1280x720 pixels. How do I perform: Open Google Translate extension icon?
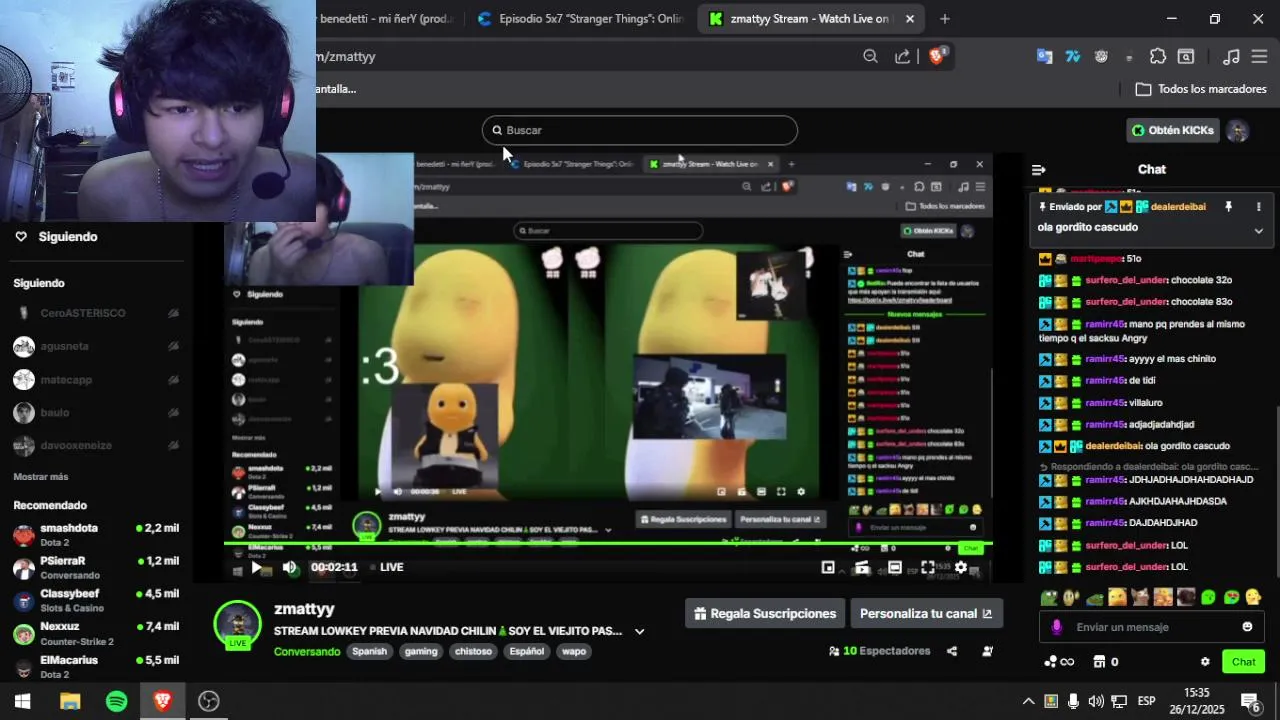1044,57
